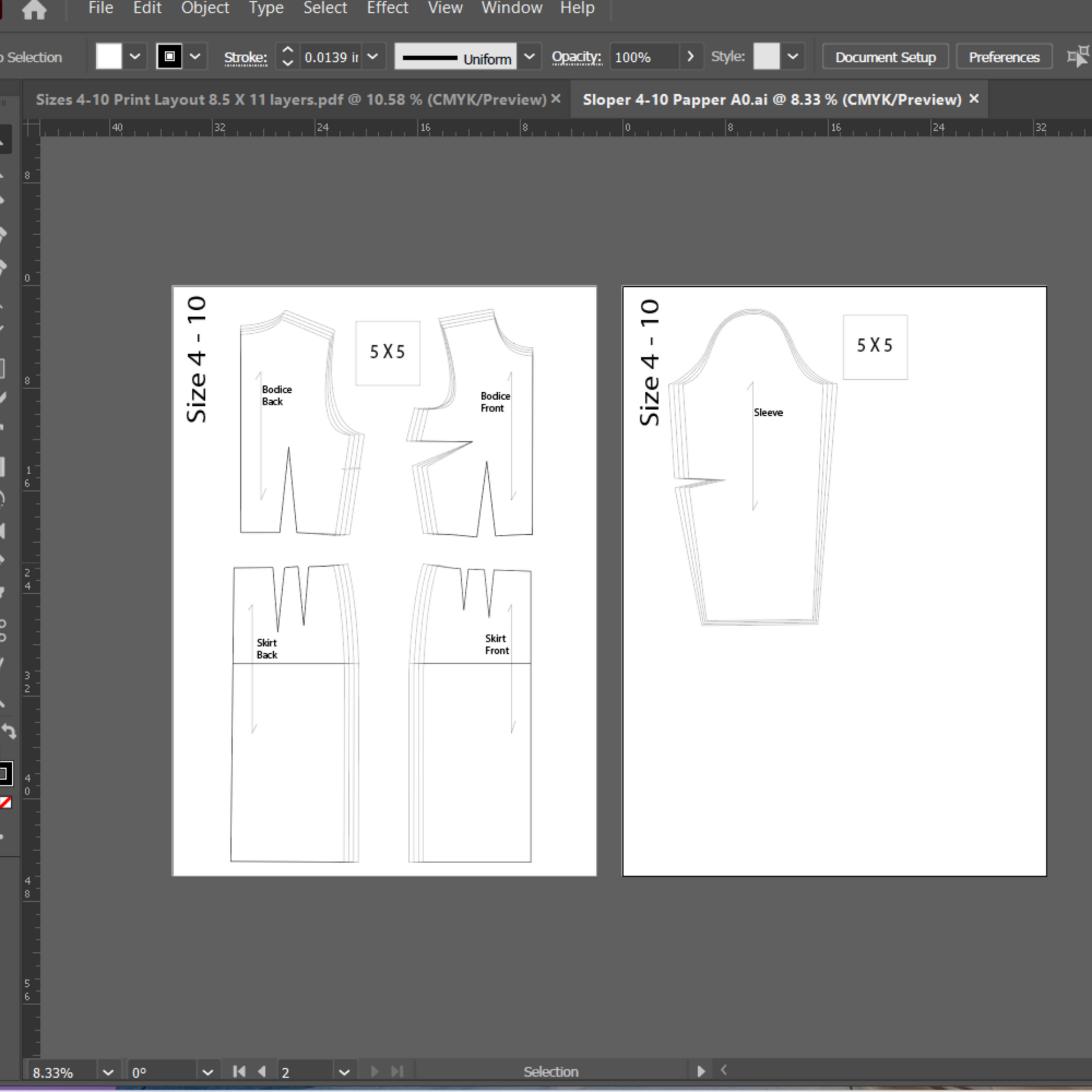Increase the stroke weight with the stepper

[x=287, y=51]
